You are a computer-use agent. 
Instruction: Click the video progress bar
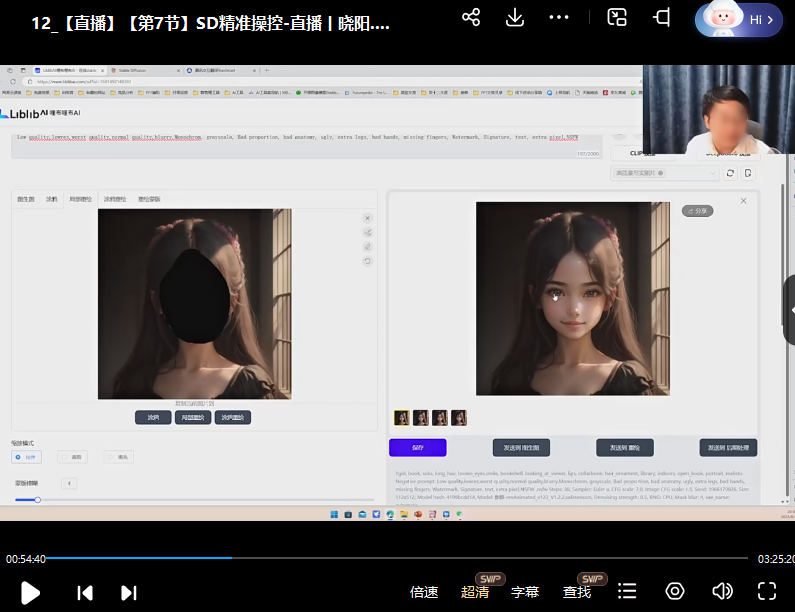pos(400,558)
